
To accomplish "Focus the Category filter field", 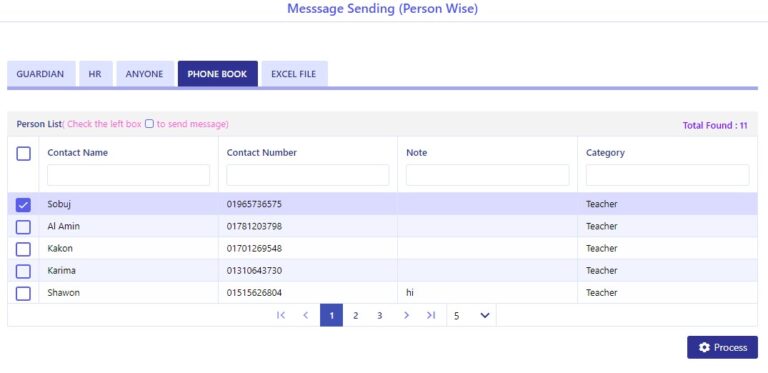I will [x=667, y=175].
